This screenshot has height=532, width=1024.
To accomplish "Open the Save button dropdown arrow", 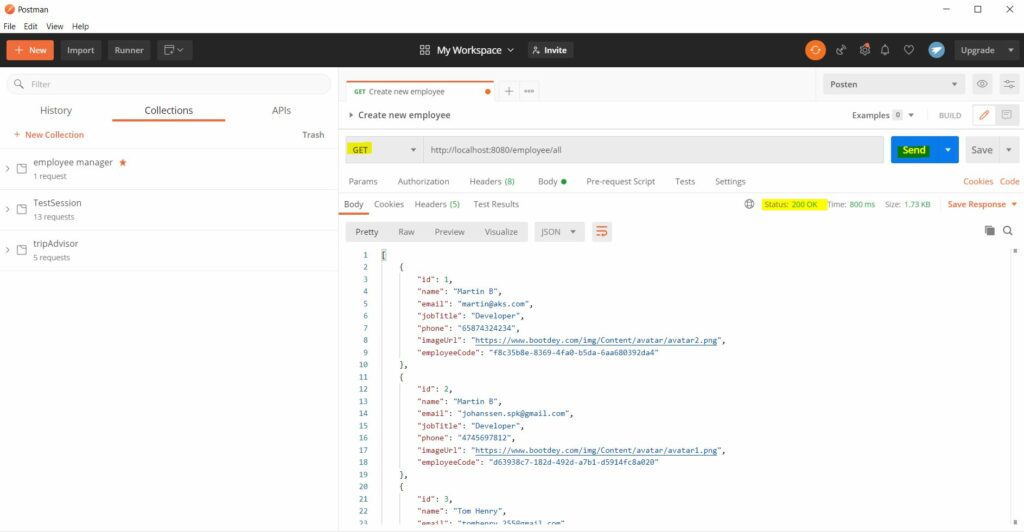I will 1009,150.
